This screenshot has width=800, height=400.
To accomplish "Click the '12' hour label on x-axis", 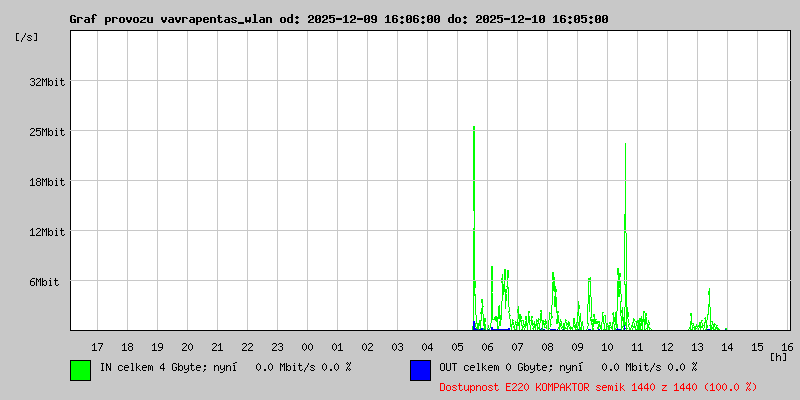I will pyautogui.click(x=667, y=347).
